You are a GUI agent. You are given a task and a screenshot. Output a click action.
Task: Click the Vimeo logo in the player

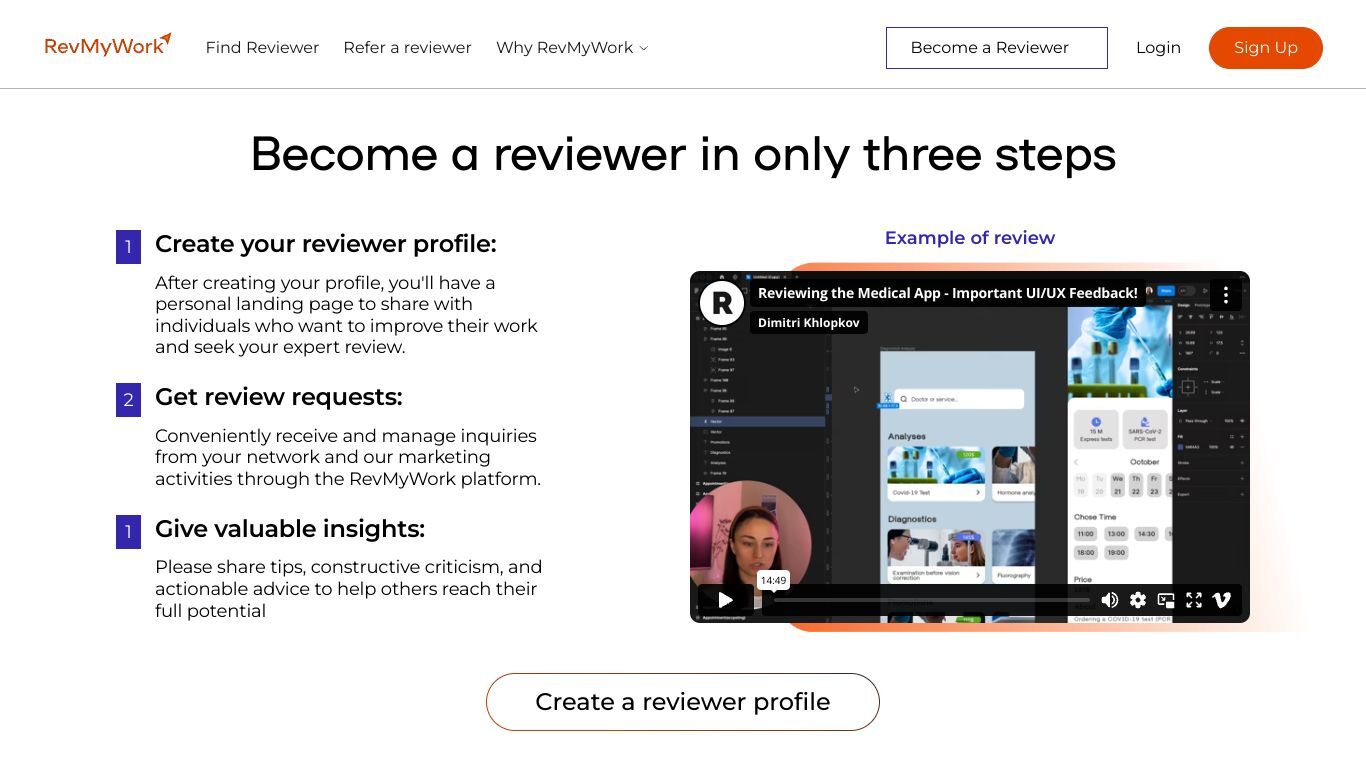[x=1222, y=600]
